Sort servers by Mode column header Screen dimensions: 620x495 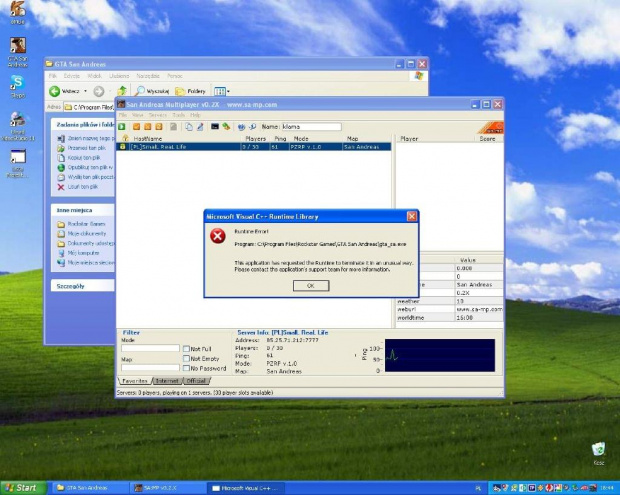301,139
